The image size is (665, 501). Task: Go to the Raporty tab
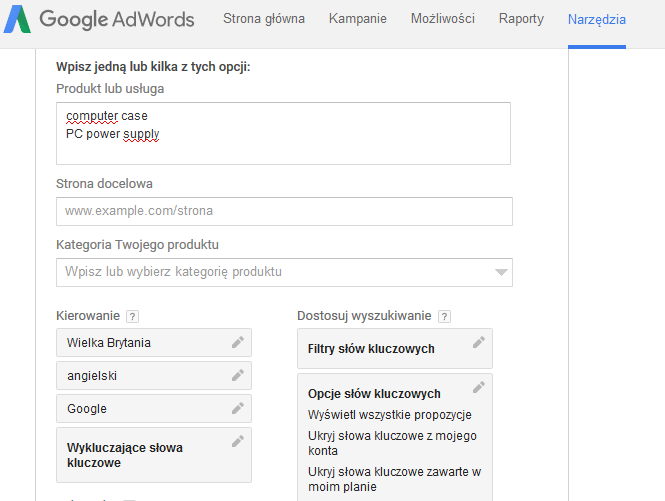521,19
